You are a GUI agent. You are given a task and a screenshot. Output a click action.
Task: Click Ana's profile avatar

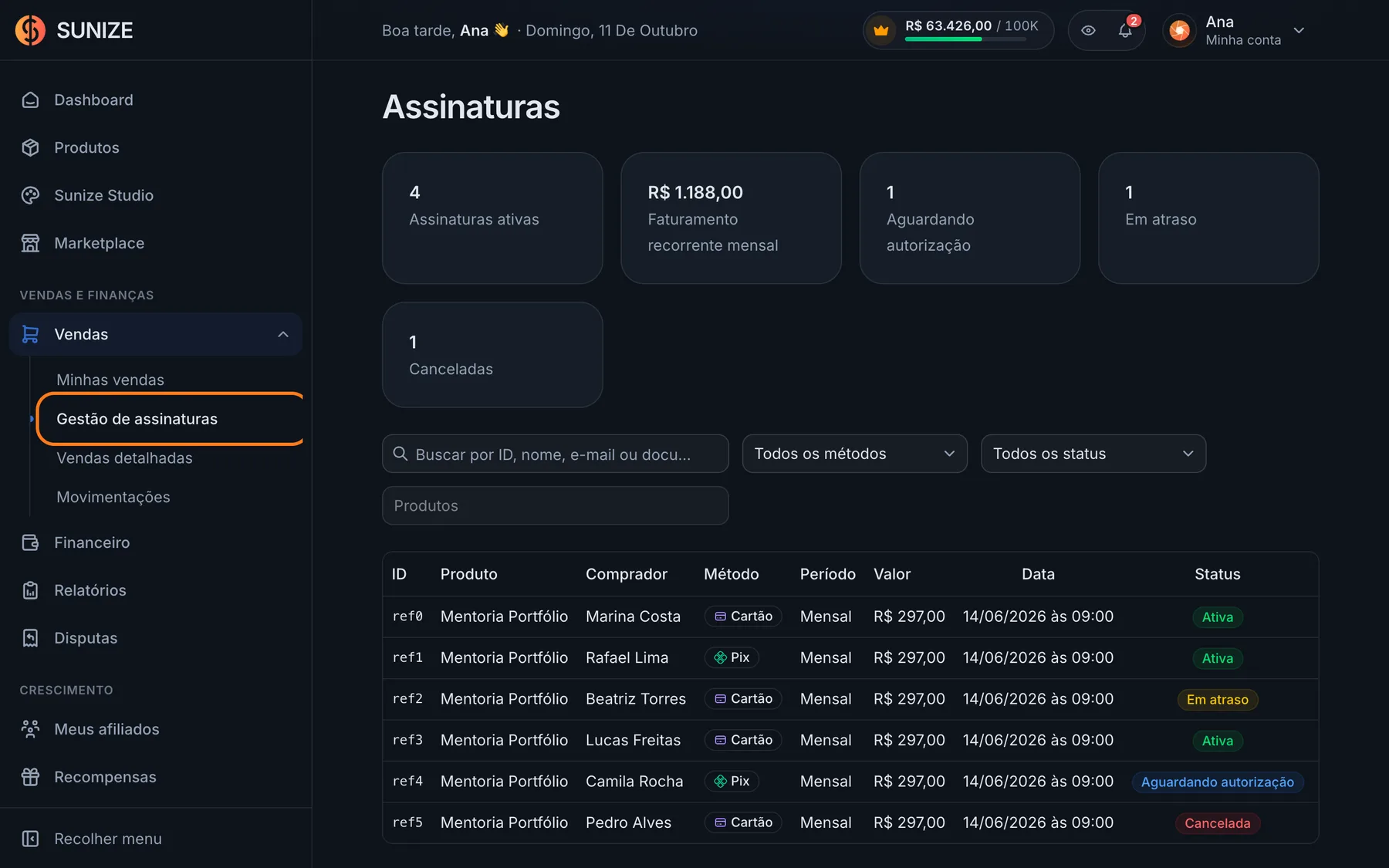[1179, 31]
